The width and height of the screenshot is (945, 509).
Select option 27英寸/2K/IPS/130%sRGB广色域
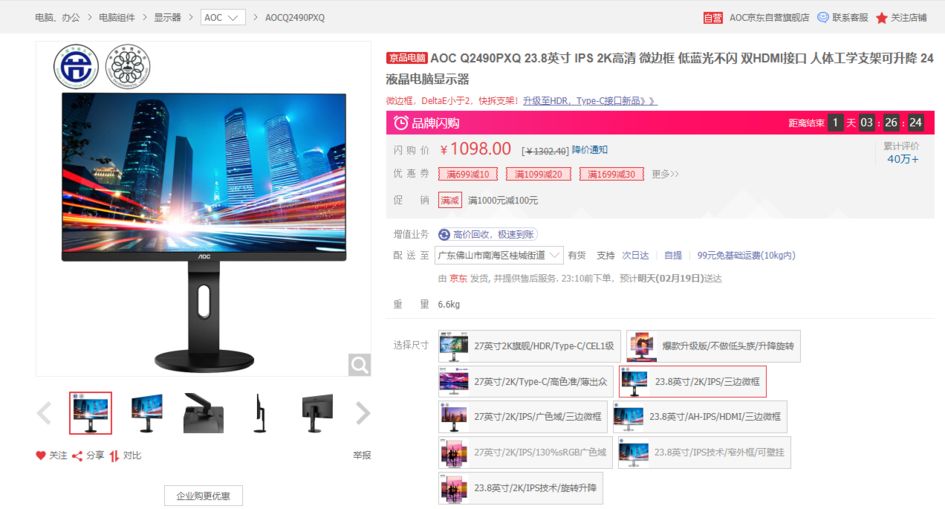pos(525,452)
